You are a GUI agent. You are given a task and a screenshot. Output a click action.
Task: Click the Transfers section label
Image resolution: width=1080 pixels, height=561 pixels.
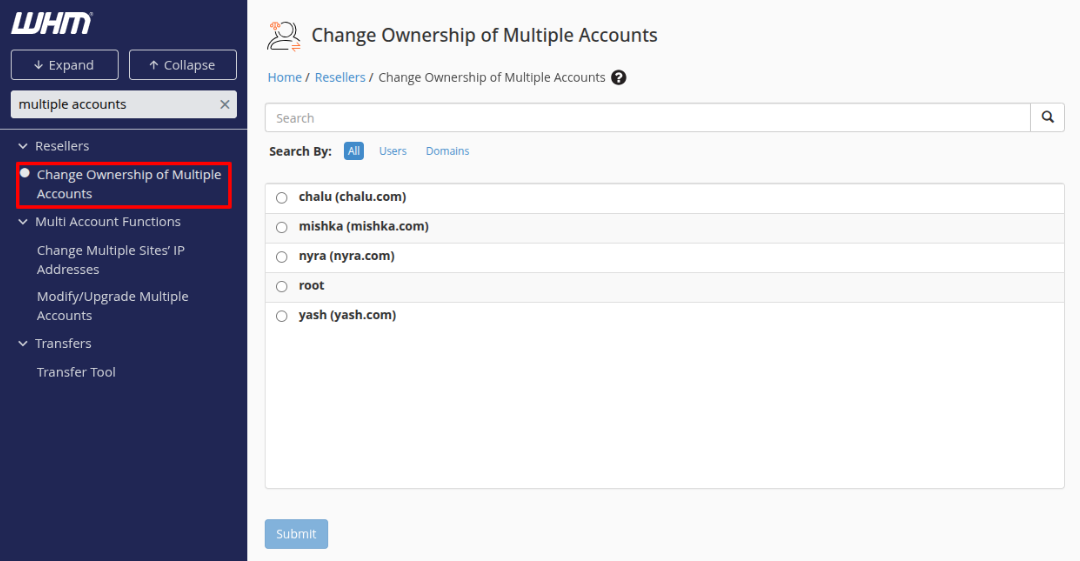coord(63,343)
